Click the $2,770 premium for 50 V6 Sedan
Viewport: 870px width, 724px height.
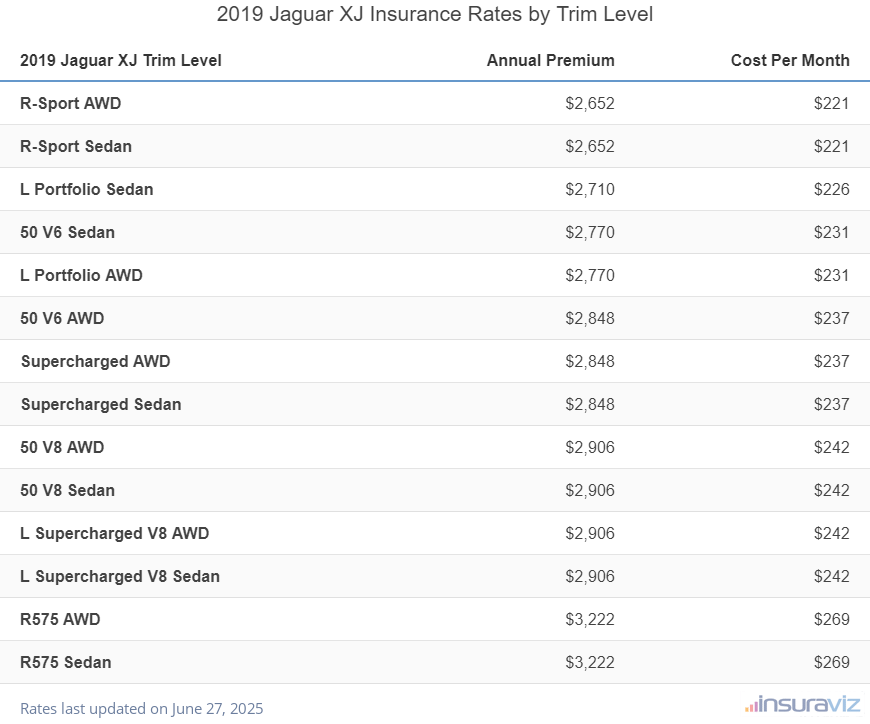[590, 232]
